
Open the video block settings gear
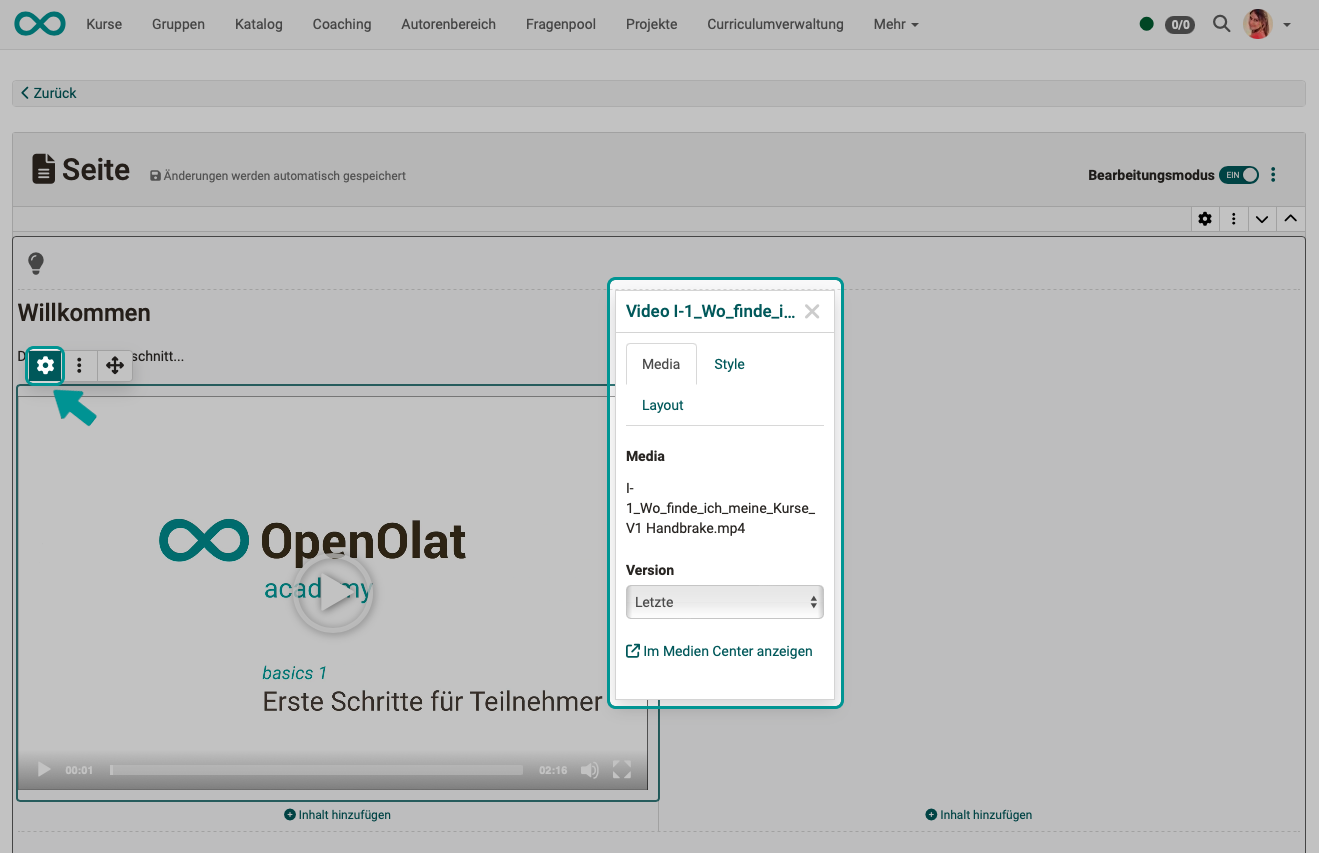(x=45, y=366)
